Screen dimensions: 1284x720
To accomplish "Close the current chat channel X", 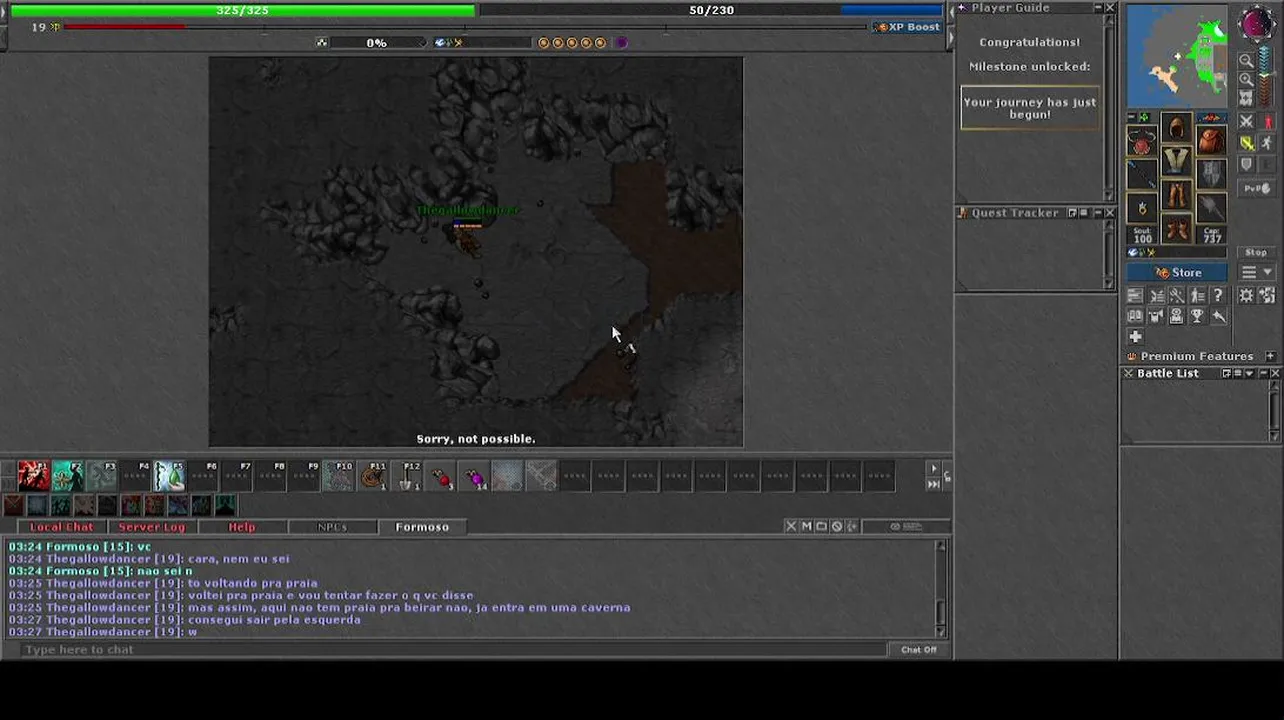I will pyautogui.click(x=791, y=526).
